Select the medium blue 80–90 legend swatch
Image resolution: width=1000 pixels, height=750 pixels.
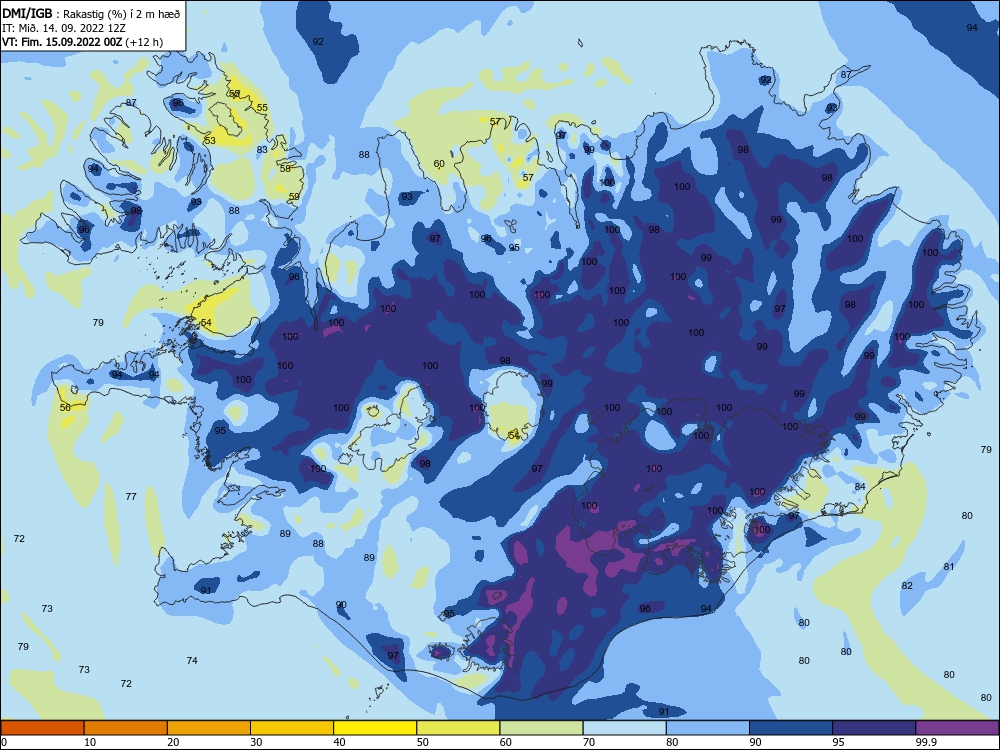click(x=708, y=728)
